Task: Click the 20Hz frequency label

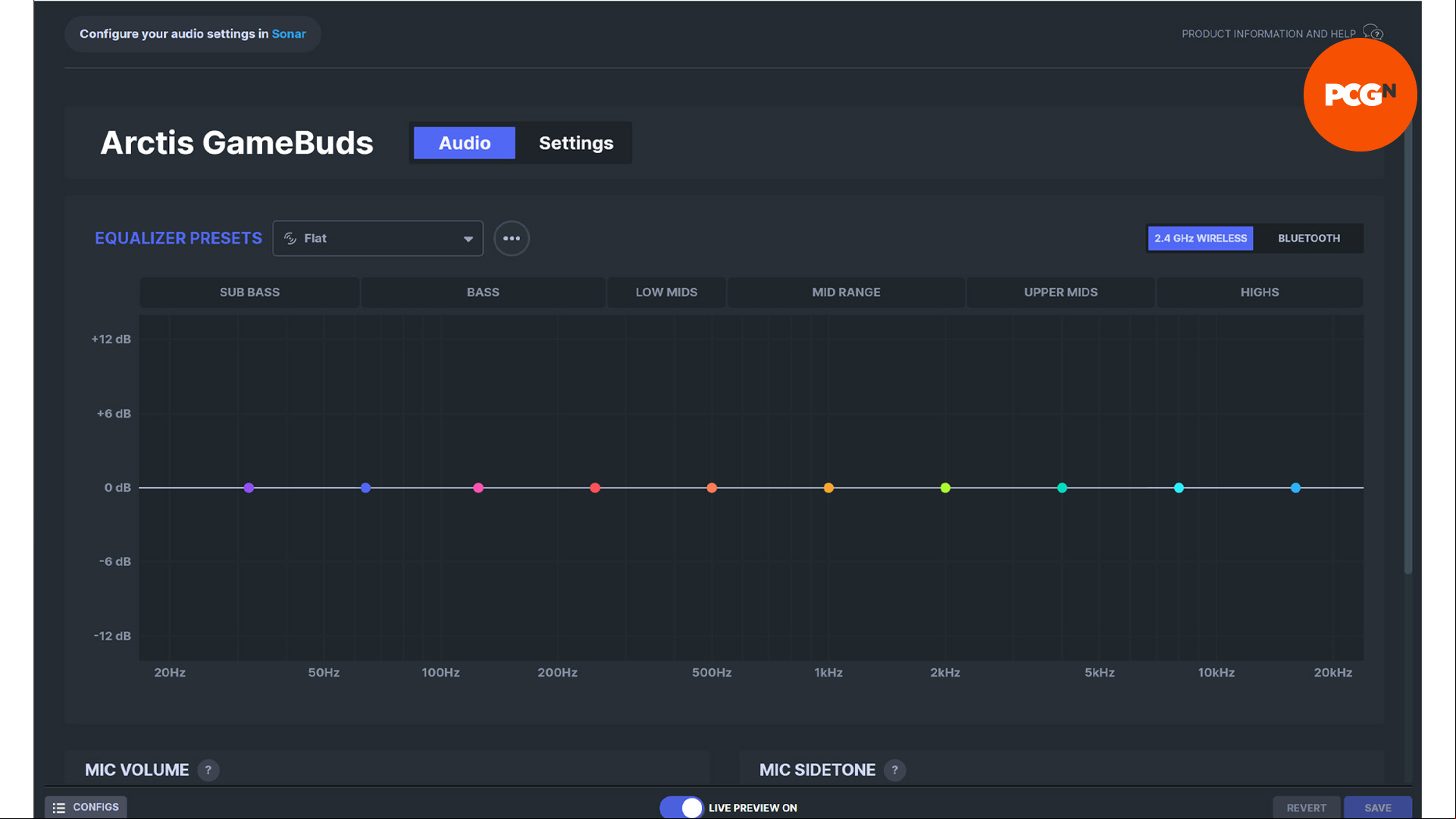Action: [170, 673]
